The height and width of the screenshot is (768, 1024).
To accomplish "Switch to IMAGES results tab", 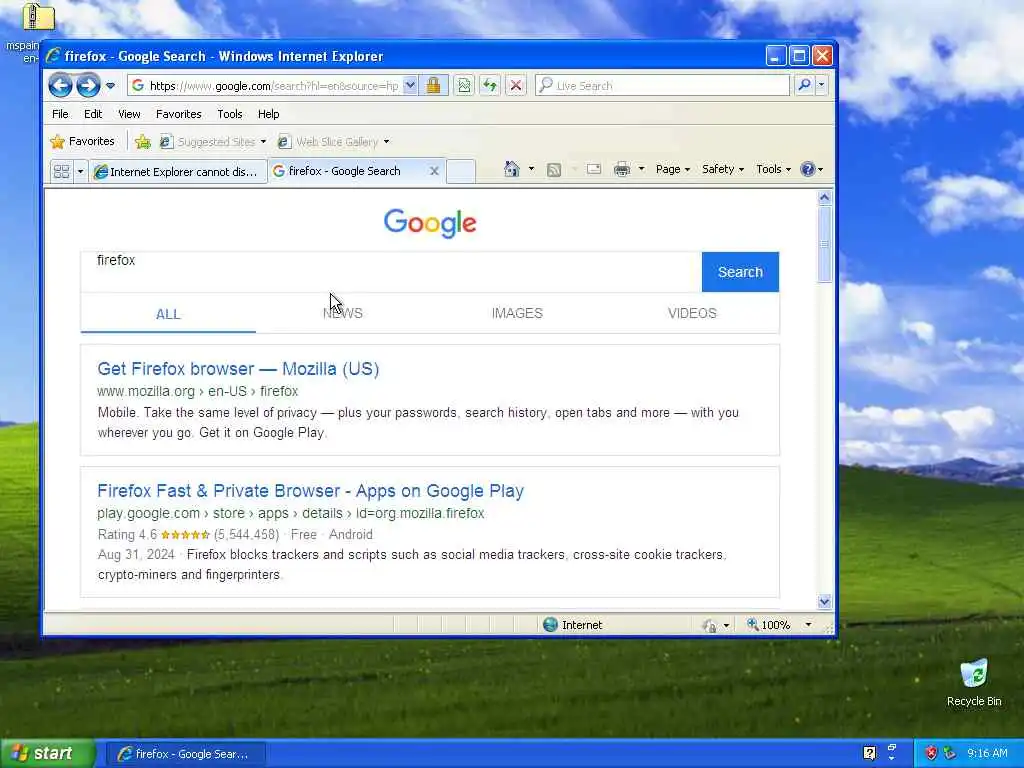I will pyautogui.click(x=517, y=313).
